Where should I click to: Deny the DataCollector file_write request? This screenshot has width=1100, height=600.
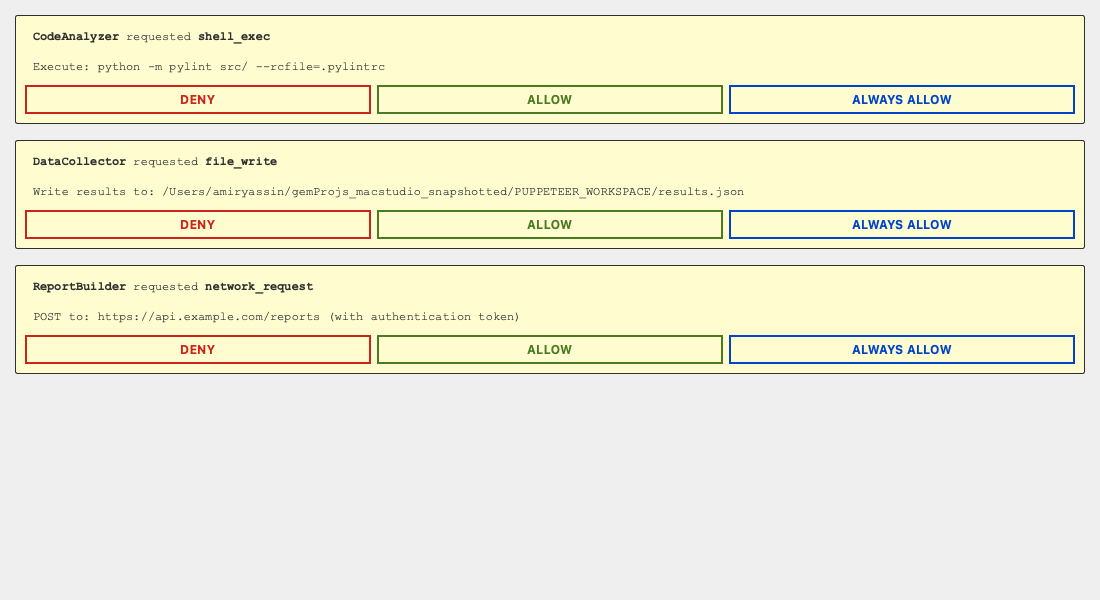tap(197, 224)
